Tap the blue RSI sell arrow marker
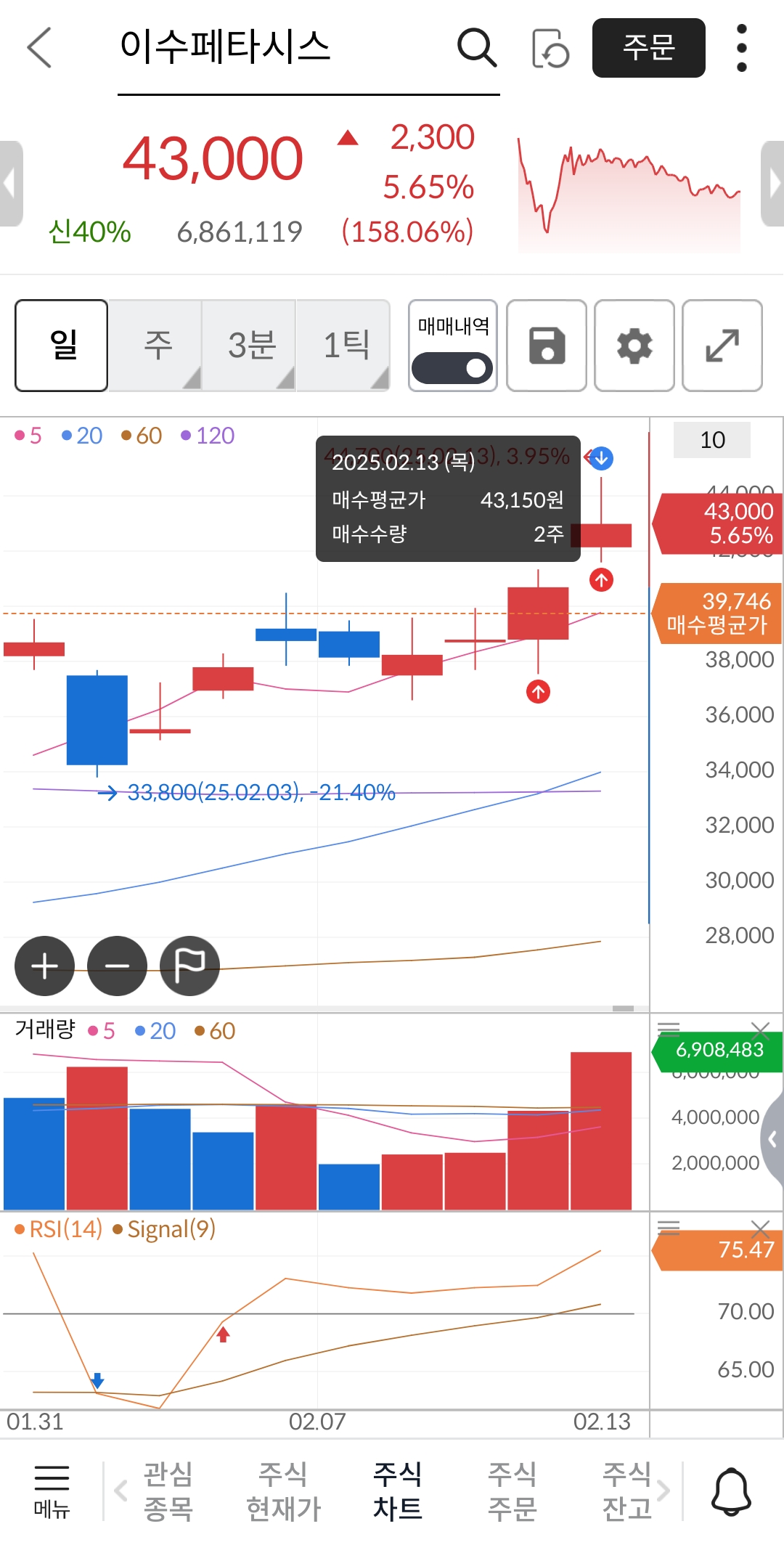The width and height of the screenshot is (784, 1545). (98, 1381)
